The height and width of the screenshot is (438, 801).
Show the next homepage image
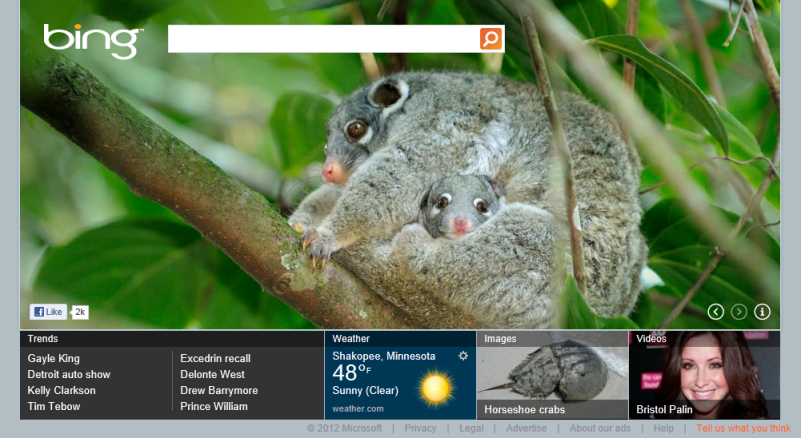pos(739,312)
